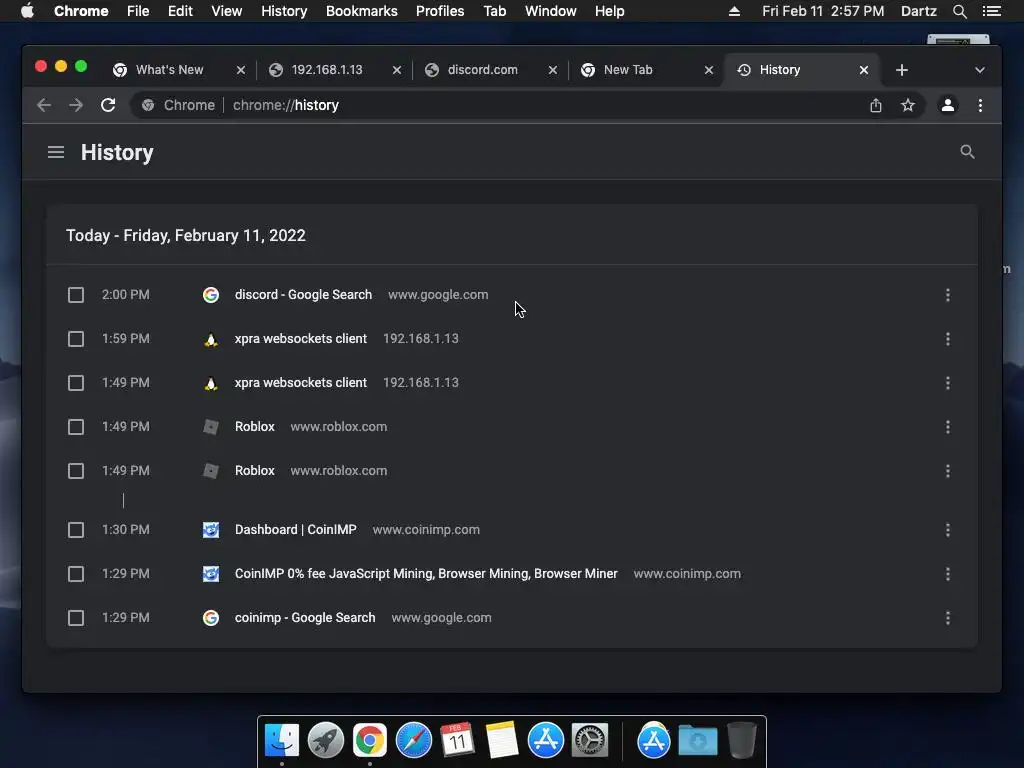
Task: Reload the page with the refresh icon
Action: tap(108, 105)
